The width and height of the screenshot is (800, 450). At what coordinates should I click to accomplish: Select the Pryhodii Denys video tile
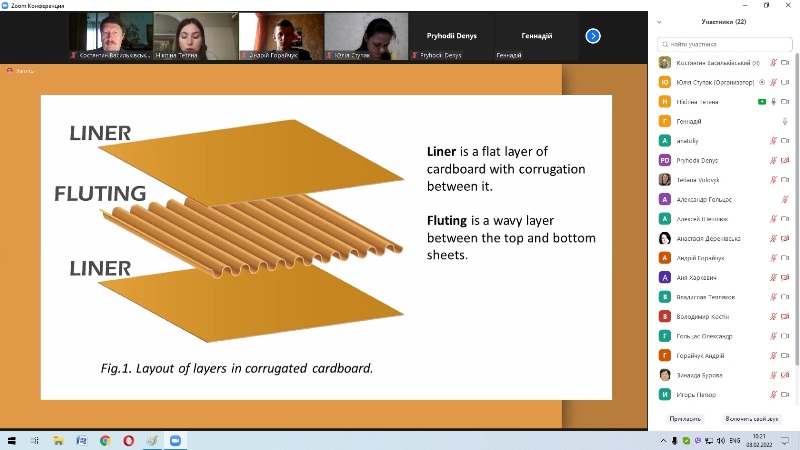point(452,36)
